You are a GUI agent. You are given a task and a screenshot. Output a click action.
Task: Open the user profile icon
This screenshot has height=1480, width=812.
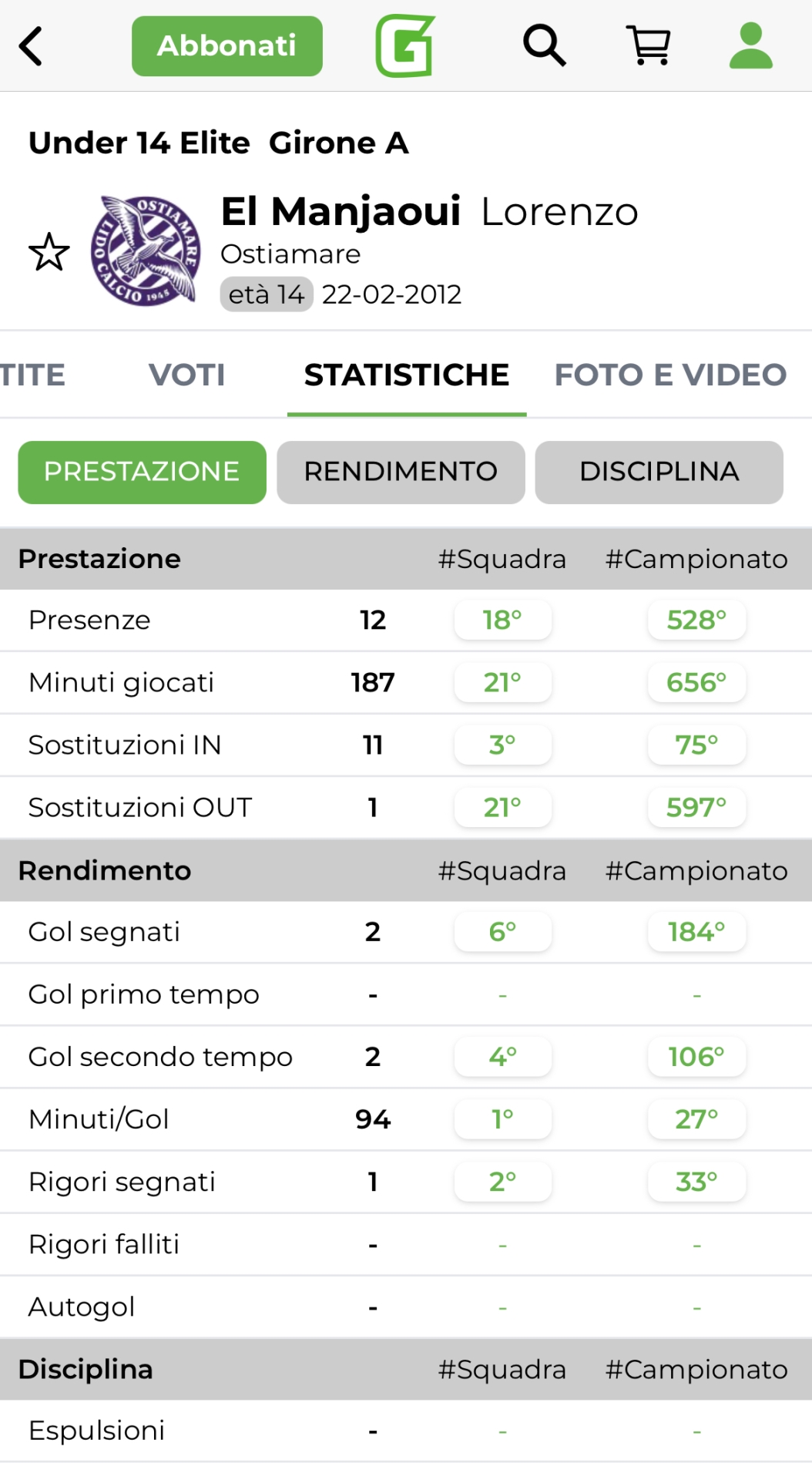click(x=750, y=45)
